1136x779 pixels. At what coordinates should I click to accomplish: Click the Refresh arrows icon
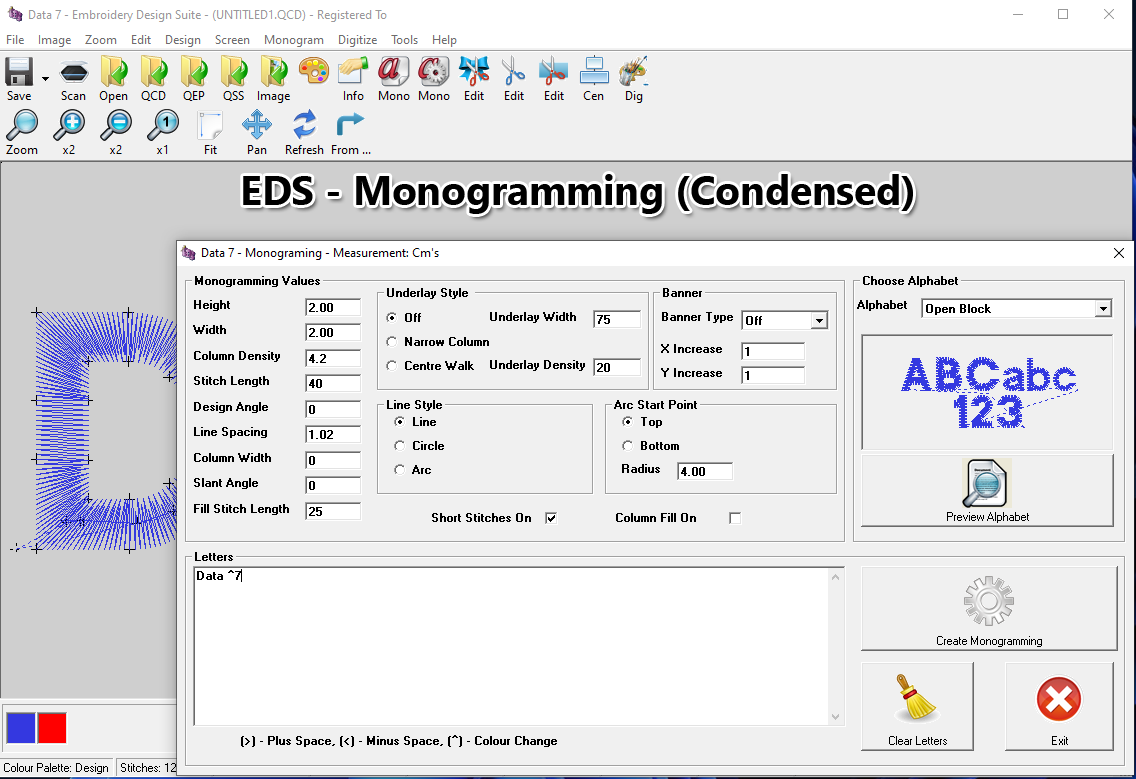[304, 125]
